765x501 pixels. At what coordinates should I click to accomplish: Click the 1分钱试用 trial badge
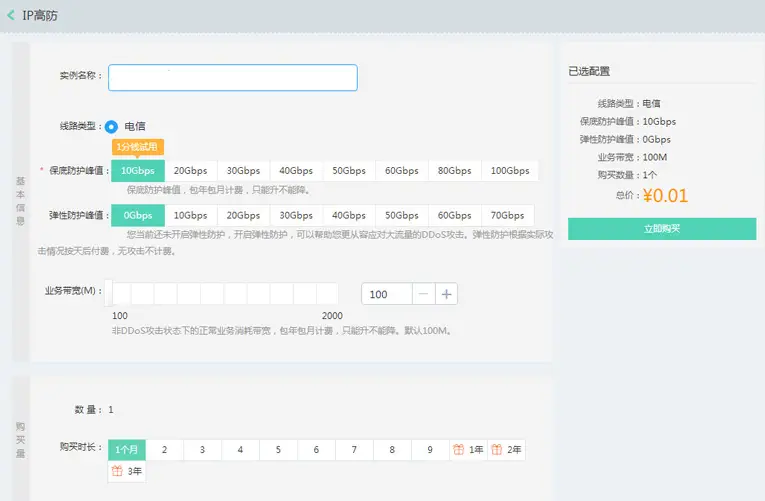pyautogui.click(x=137, y=147)
